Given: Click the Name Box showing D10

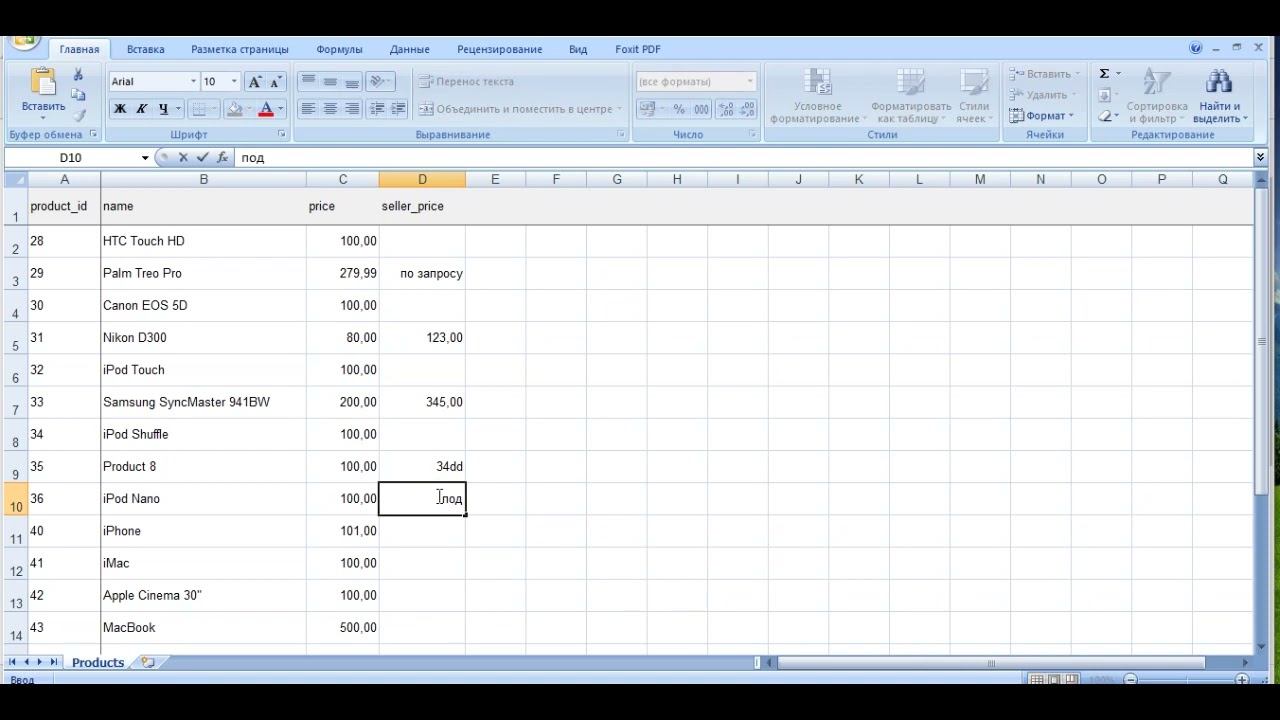Looking at the screenshot, I should coord(70,158).
